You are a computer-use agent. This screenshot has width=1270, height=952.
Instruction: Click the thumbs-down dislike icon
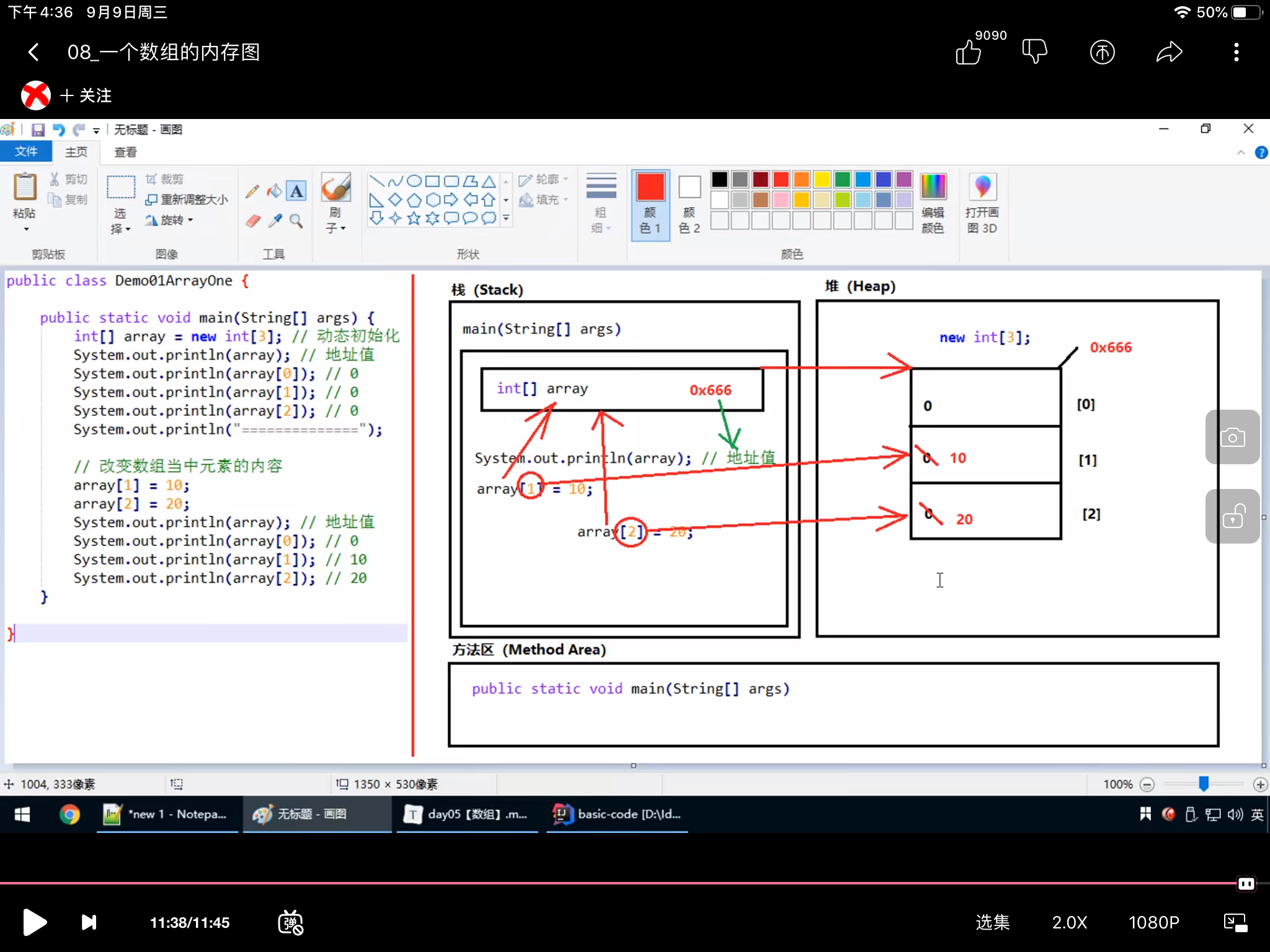point(1034,52)
